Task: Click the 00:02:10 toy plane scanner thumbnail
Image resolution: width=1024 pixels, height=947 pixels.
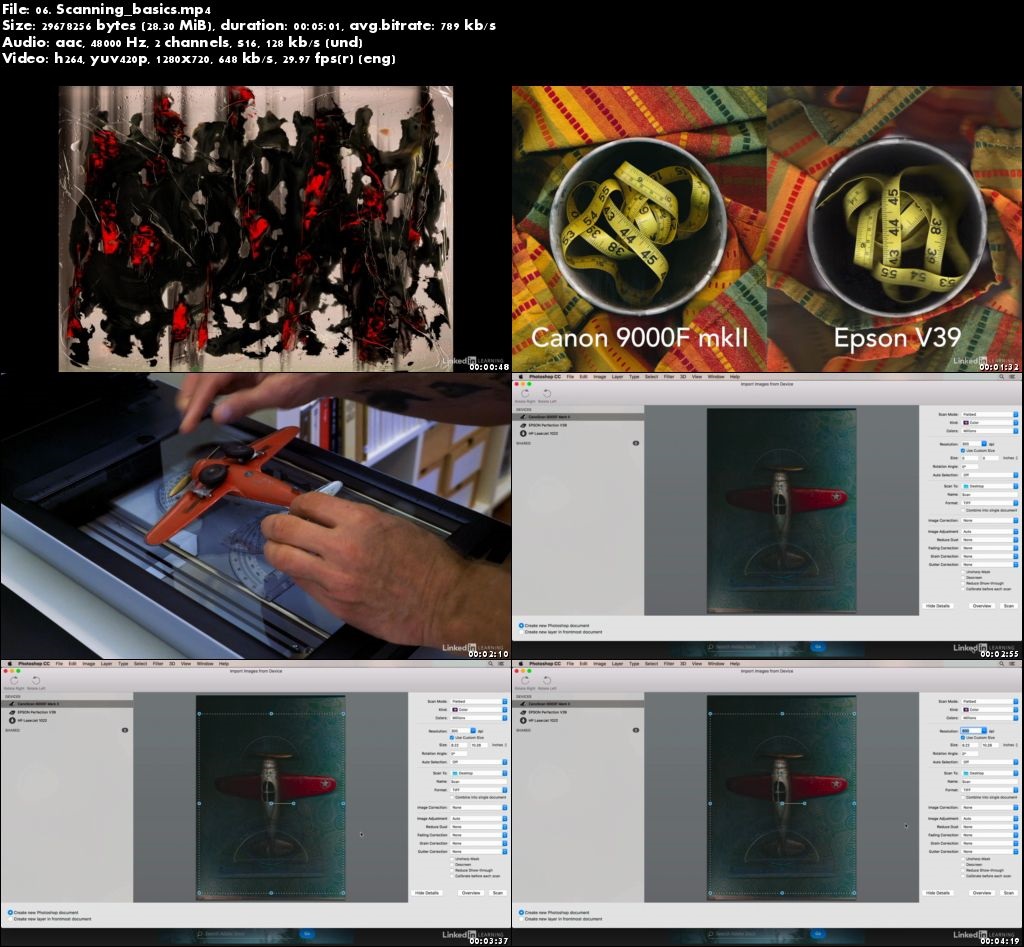Action: tap(255, 516)
